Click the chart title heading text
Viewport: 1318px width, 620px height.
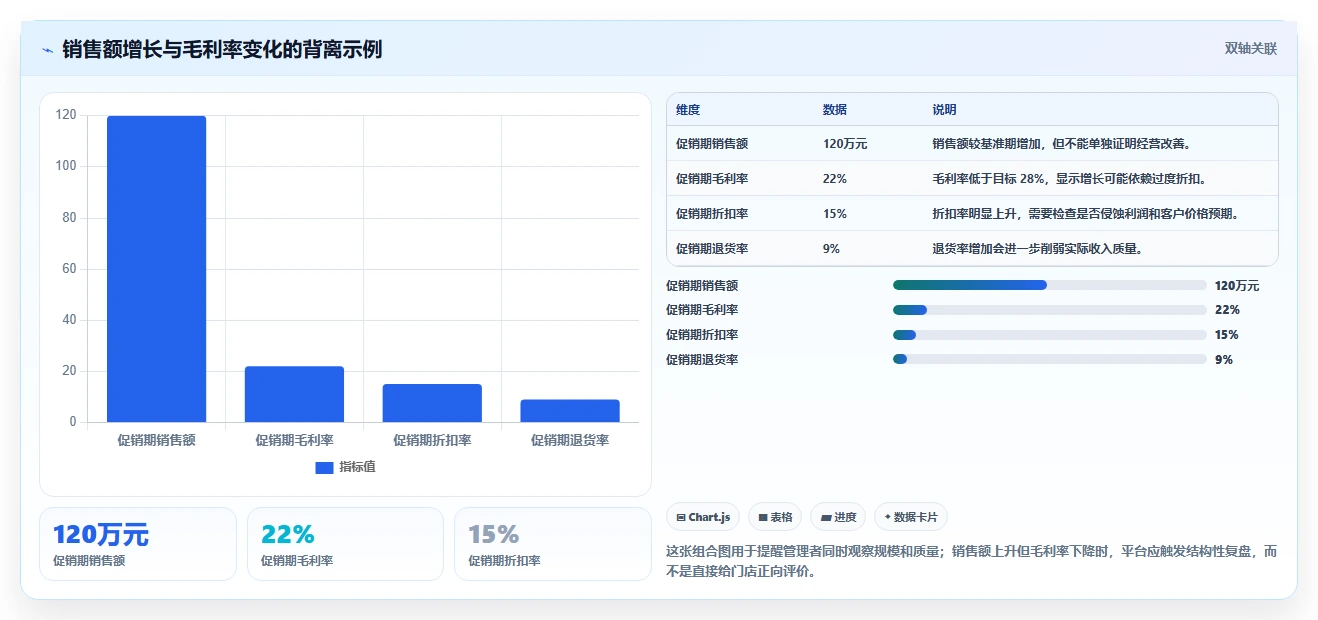[222, 49]
